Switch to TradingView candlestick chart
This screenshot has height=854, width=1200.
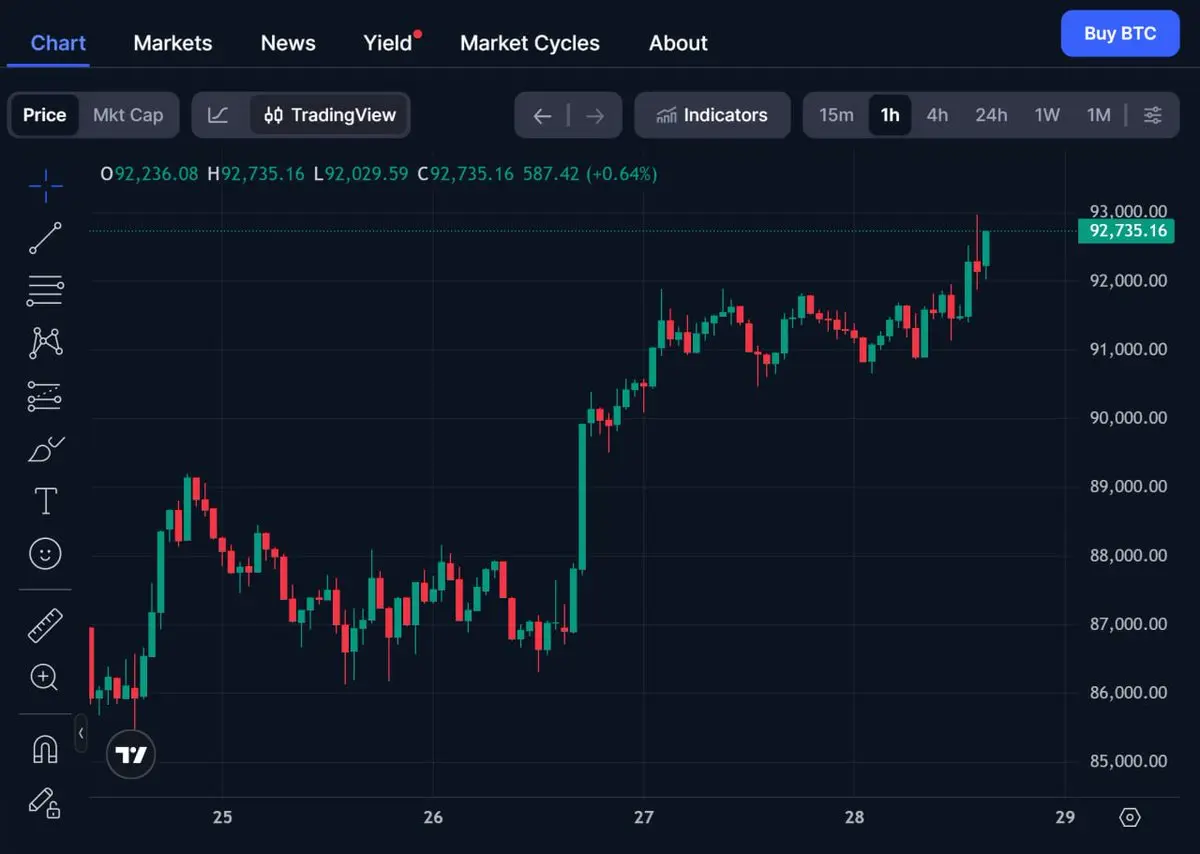pos(330,115)
